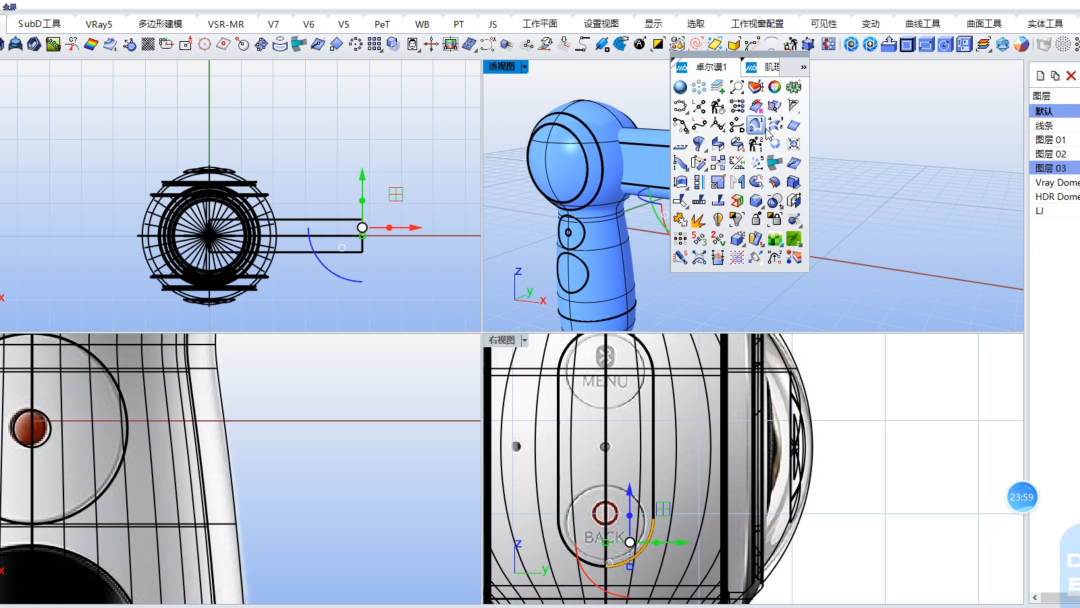Click the puzzle piece icon in palette
Screen dimensions: 1080x608
point(680,220)
